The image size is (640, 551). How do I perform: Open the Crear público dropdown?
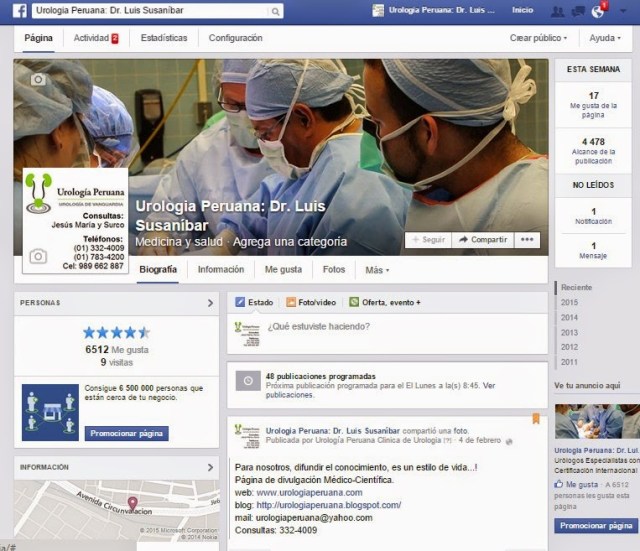[539, 38]
